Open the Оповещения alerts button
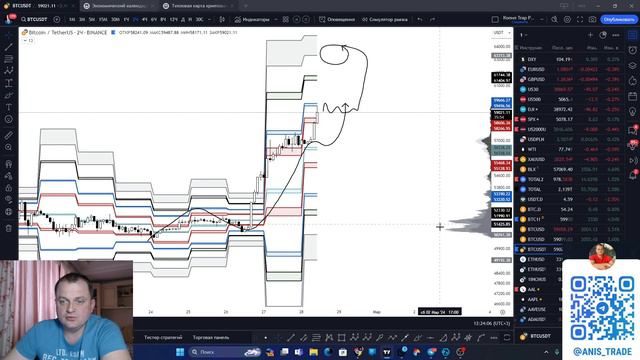 click(337, 19)
